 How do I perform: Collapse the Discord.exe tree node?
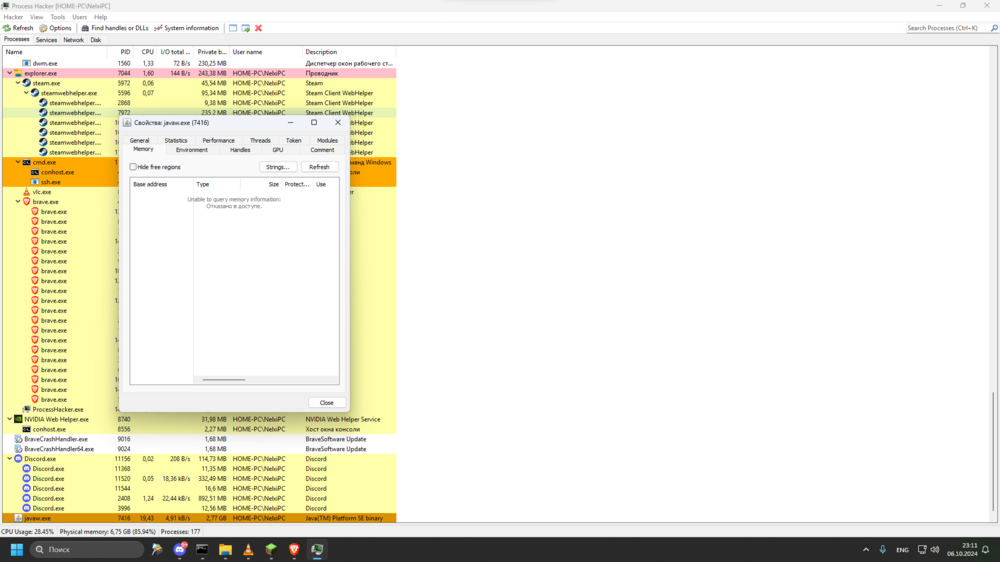pos(10,459)
